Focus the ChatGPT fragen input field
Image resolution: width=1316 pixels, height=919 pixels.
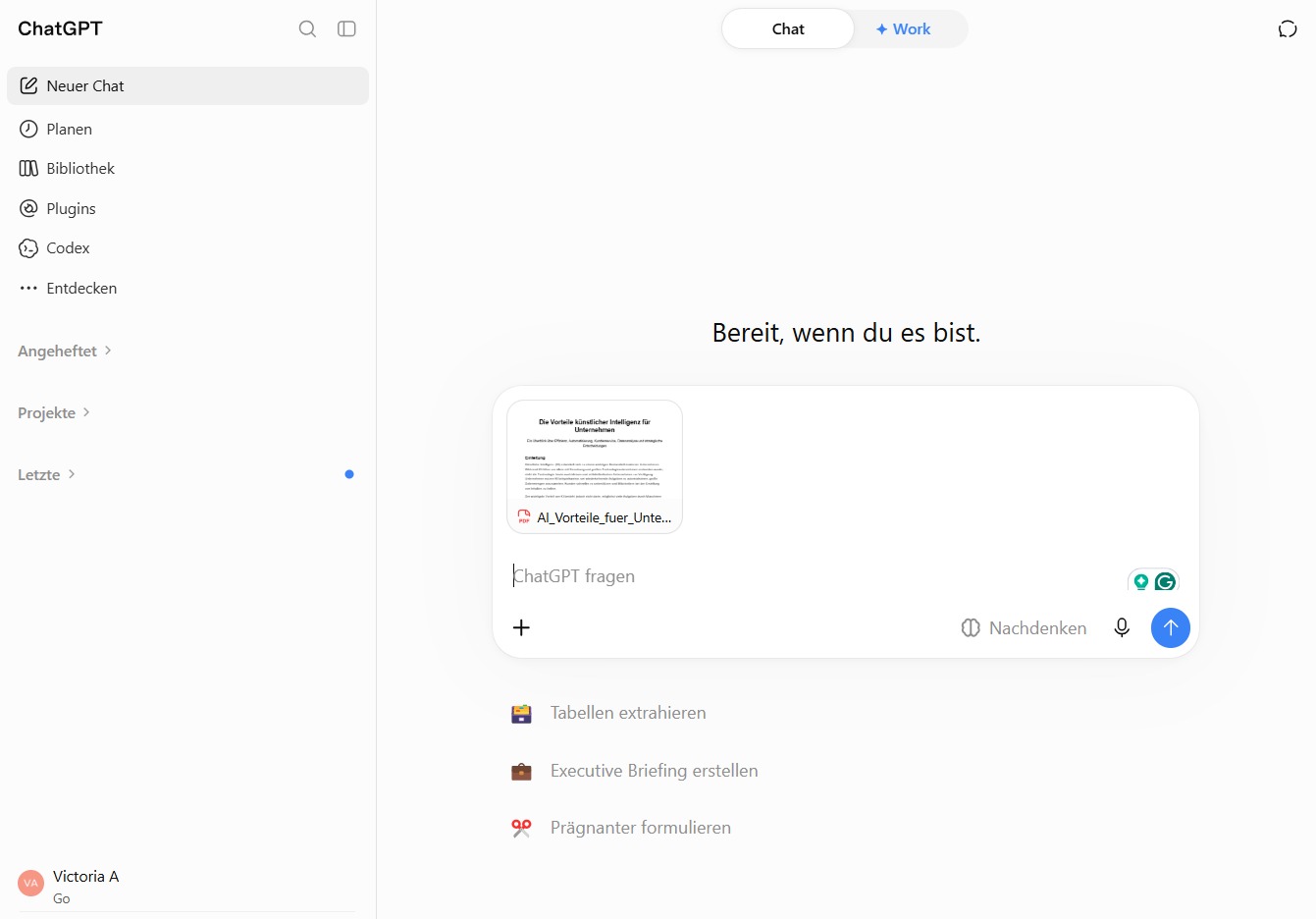[x=816, y=576]
